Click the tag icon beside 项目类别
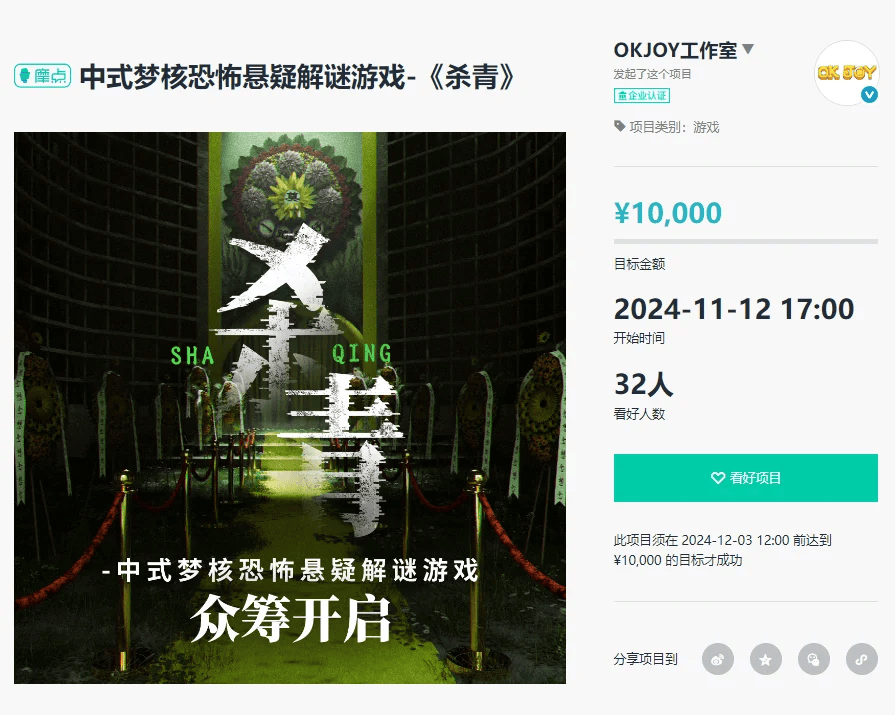895x715 pixels. point(619,126)
